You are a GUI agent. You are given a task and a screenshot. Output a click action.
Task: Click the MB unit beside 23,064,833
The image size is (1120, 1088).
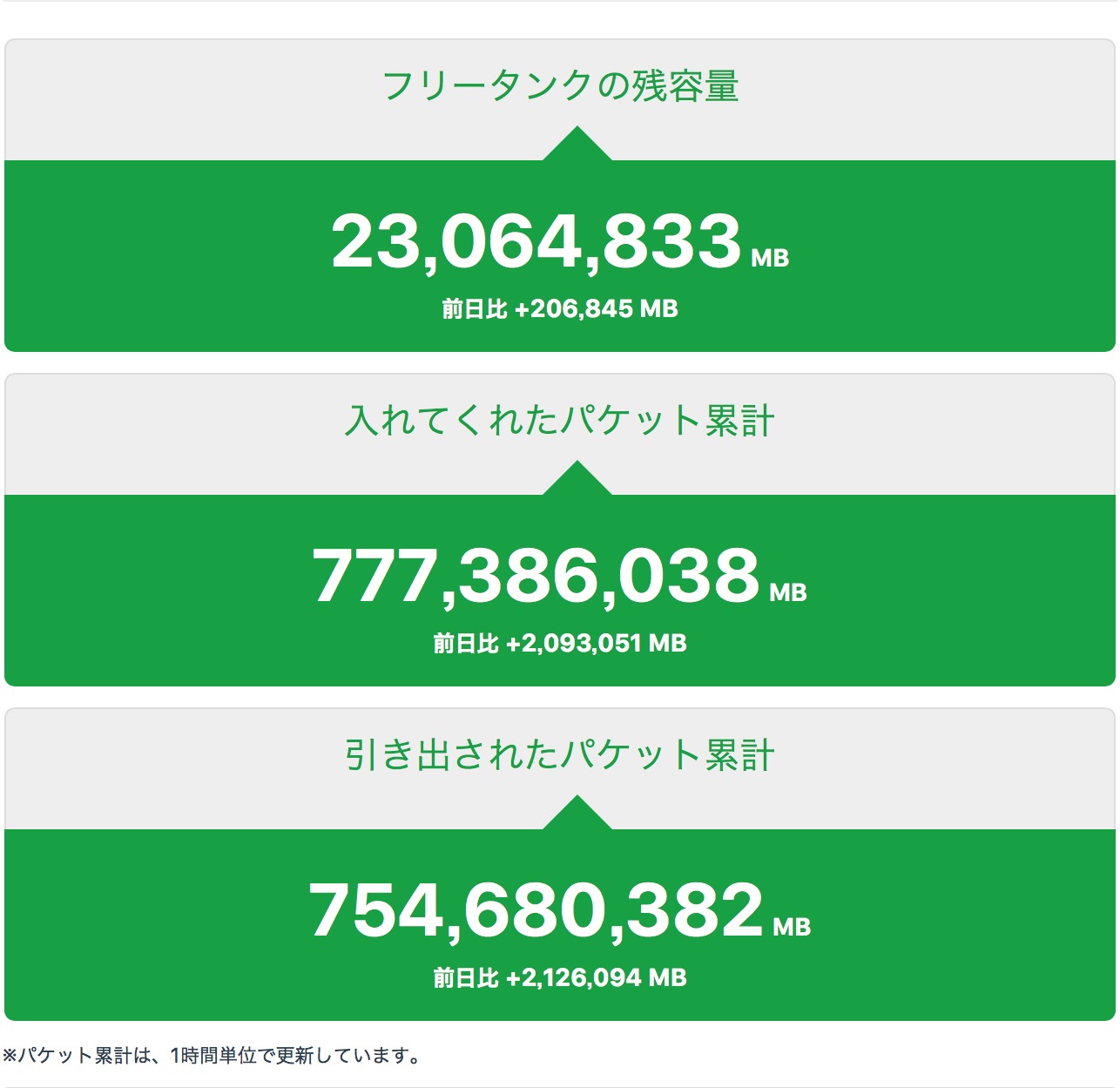tap(770, 259)
